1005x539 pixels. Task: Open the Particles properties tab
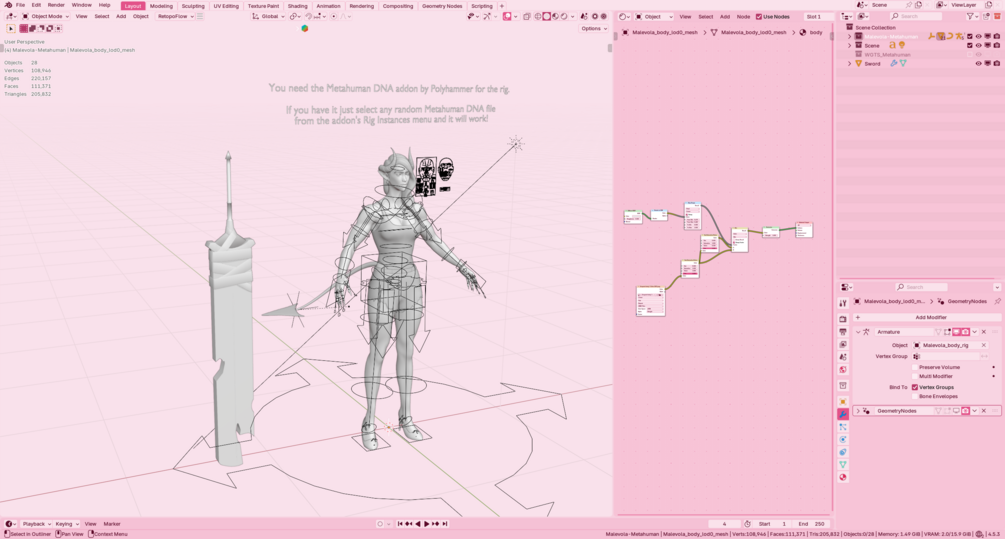[843, 427]
